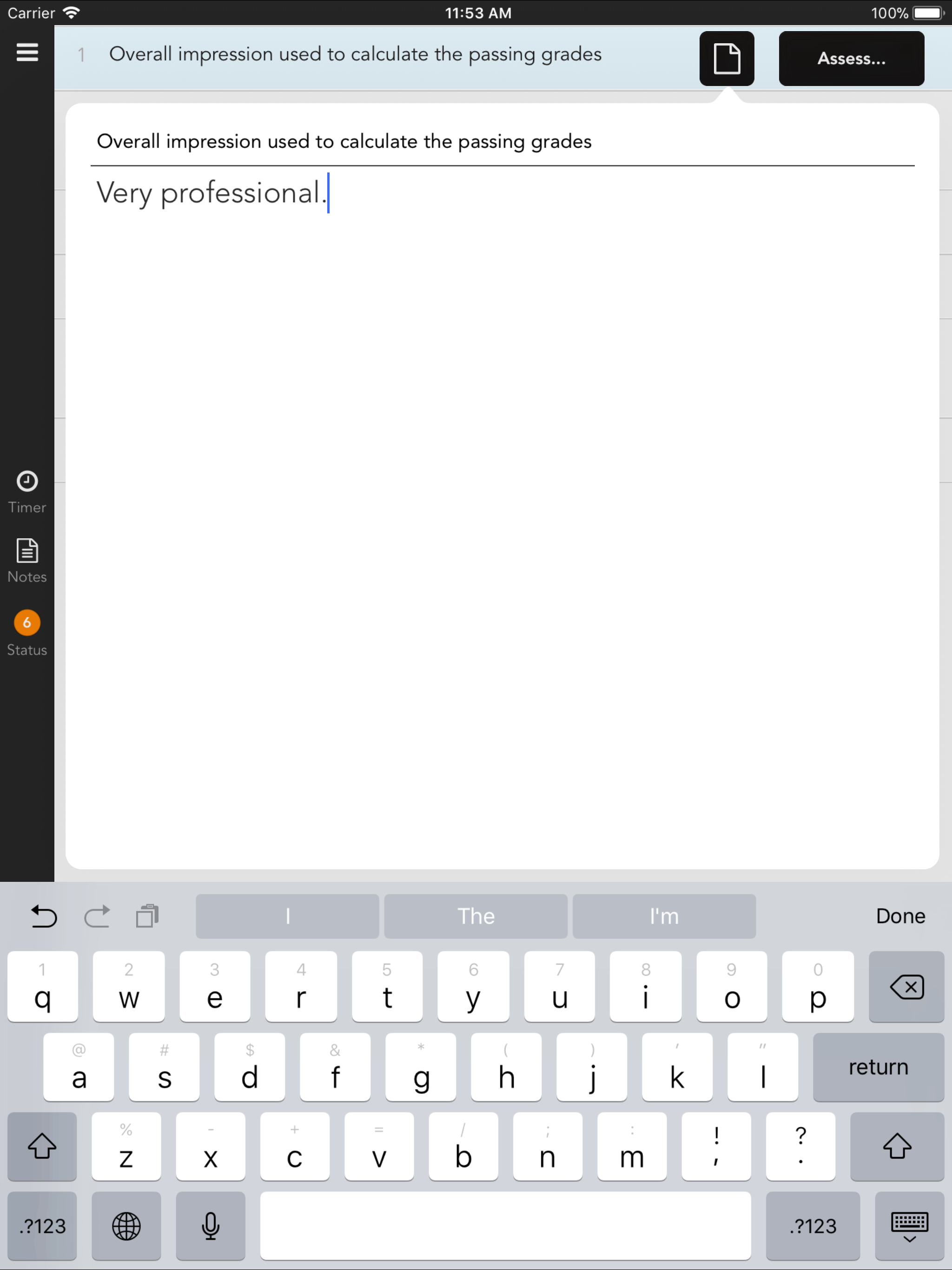Tap the s key
952x1270 pixels.
point(164,1067)
